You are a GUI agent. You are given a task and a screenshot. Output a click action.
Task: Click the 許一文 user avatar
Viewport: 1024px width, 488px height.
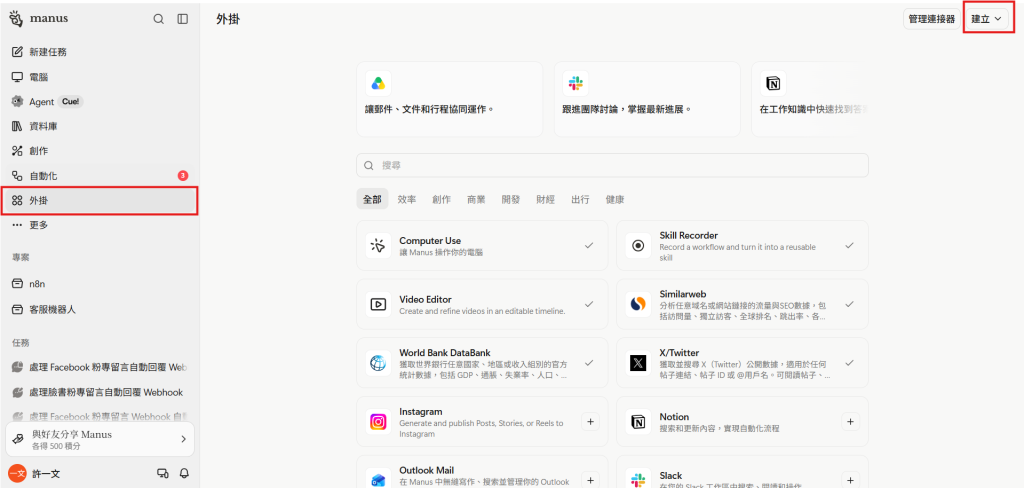pyautogui.click(x=17, y=474)
